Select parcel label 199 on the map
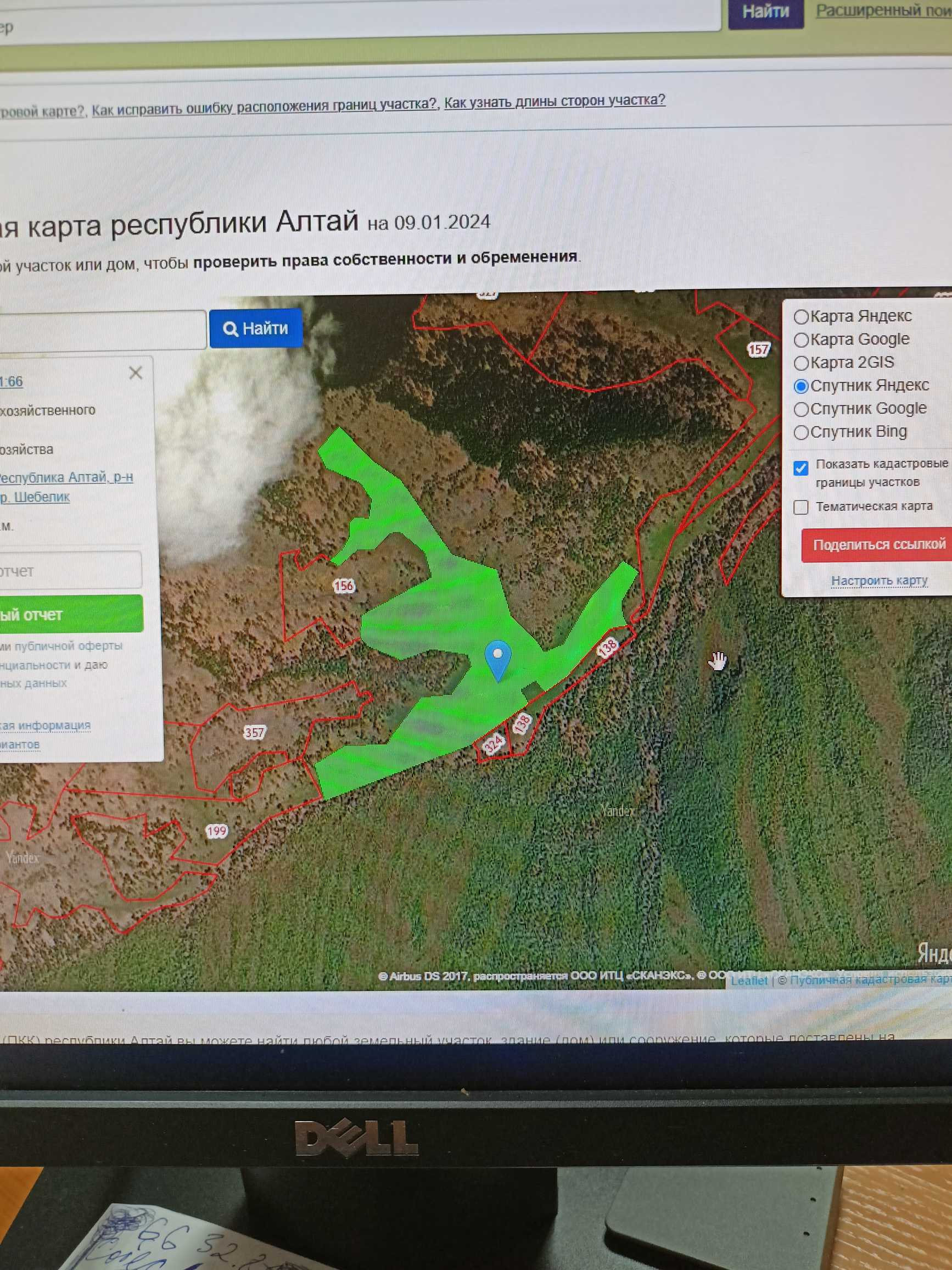The width and height of the screenshot is (952, 1270). pos(216,831)
